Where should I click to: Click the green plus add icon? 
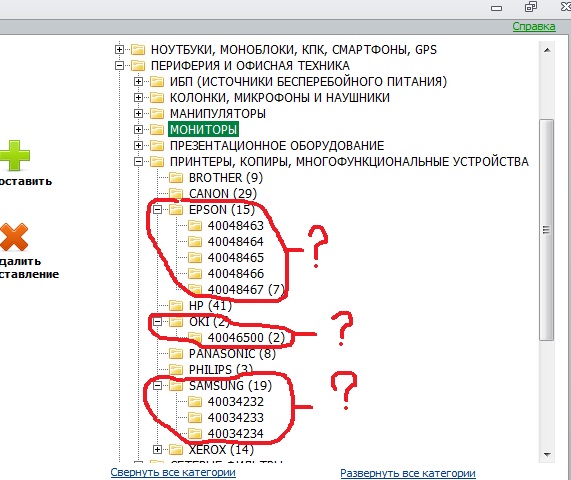[14, 156]
